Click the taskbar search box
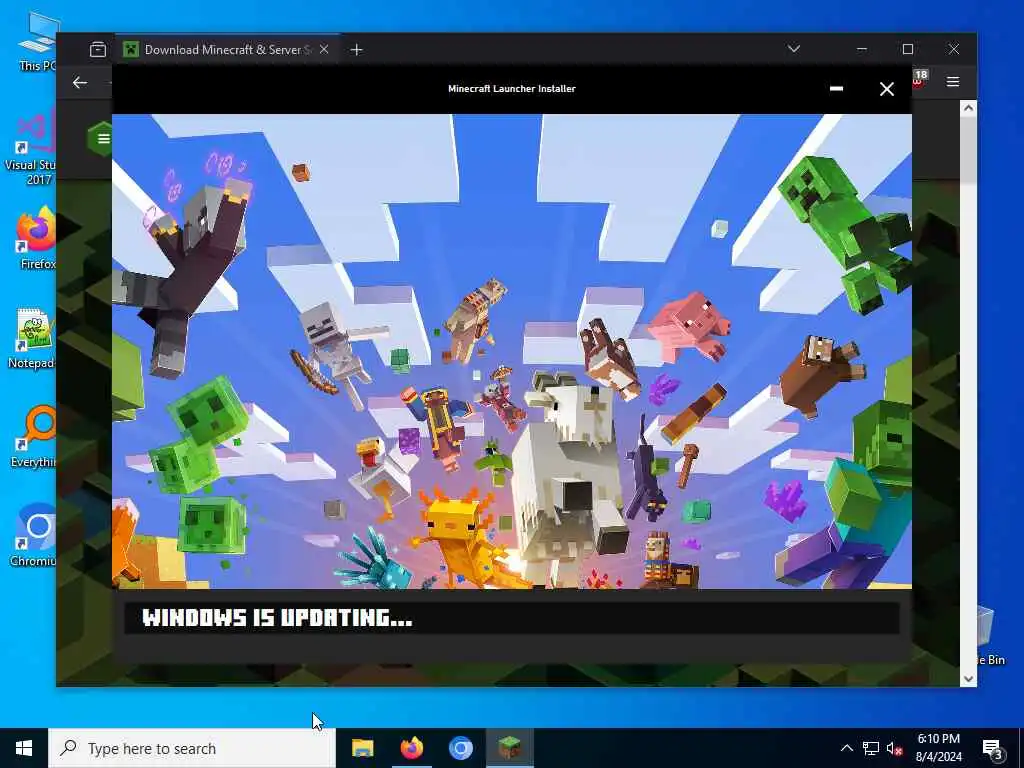This screenshot has width=1024, height=768. [x=192, y=748]
